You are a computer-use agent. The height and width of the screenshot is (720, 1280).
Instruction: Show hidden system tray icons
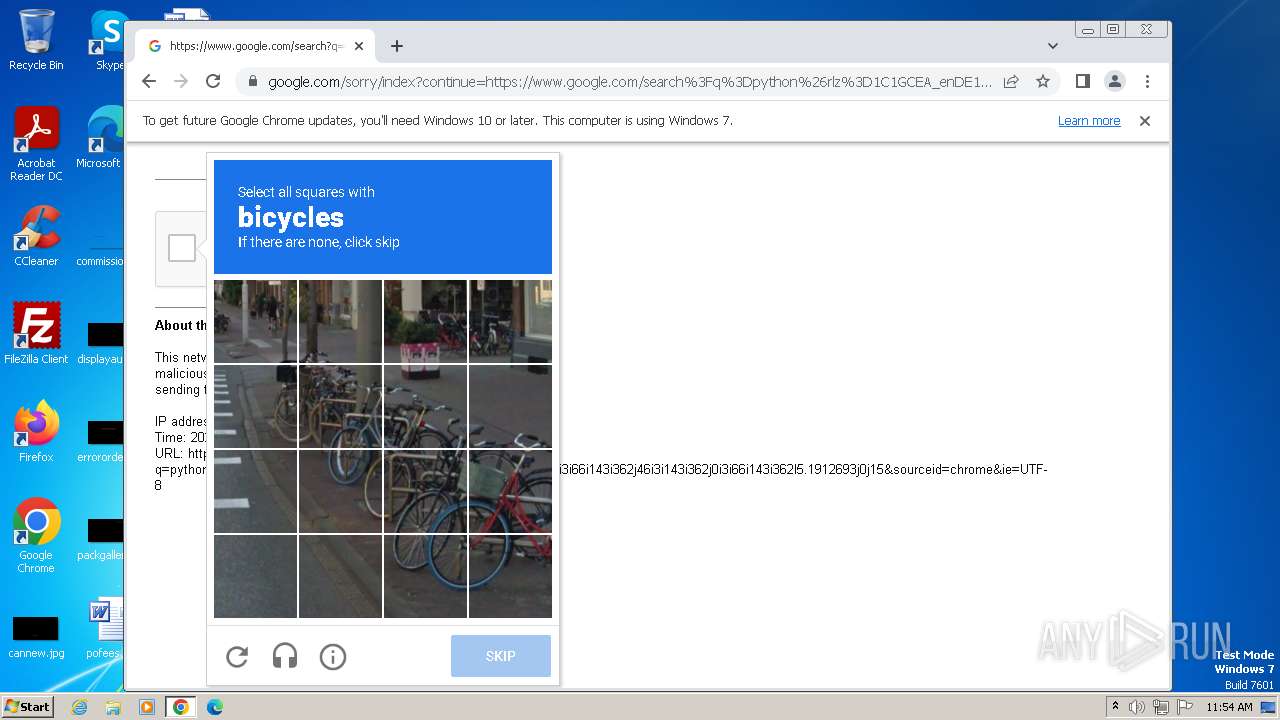click(x=1115, y=707)
